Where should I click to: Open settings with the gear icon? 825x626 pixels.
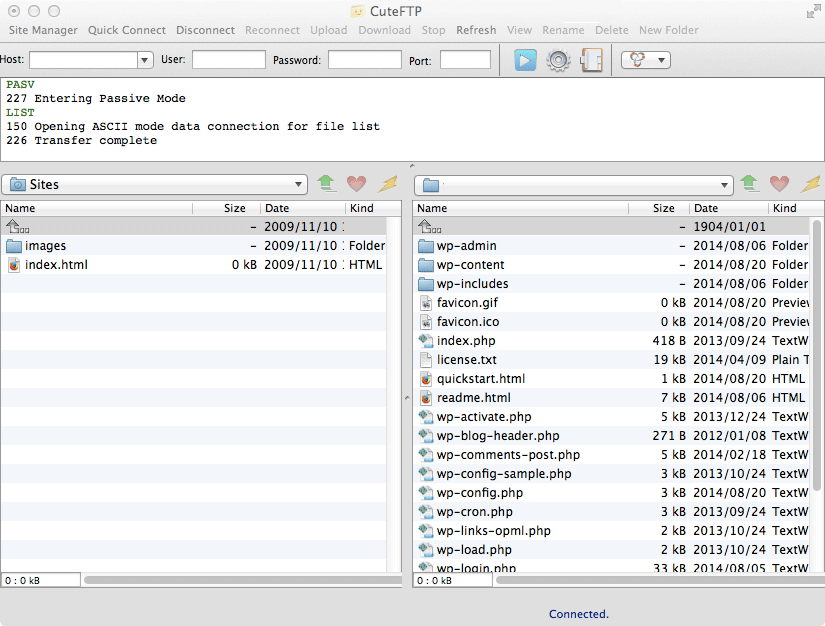[x=558, y=60]
